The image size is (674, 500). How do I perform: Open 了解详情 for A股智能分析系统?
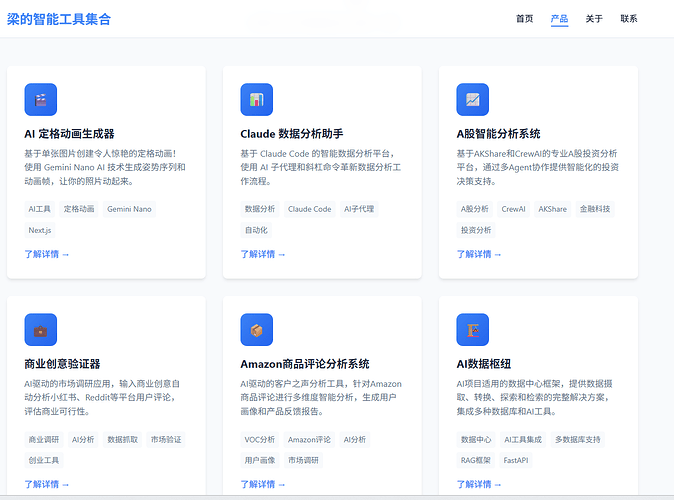point(479,254)
